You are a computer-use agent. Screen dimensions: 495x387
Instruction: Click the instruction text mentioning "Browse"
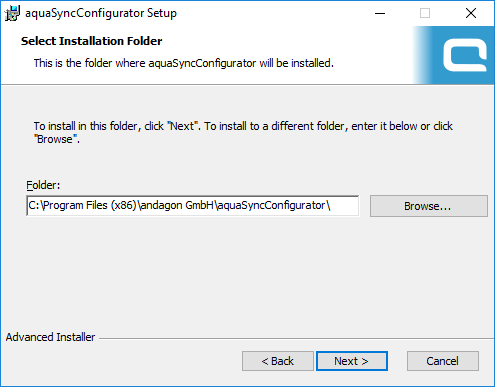point(243,132)
